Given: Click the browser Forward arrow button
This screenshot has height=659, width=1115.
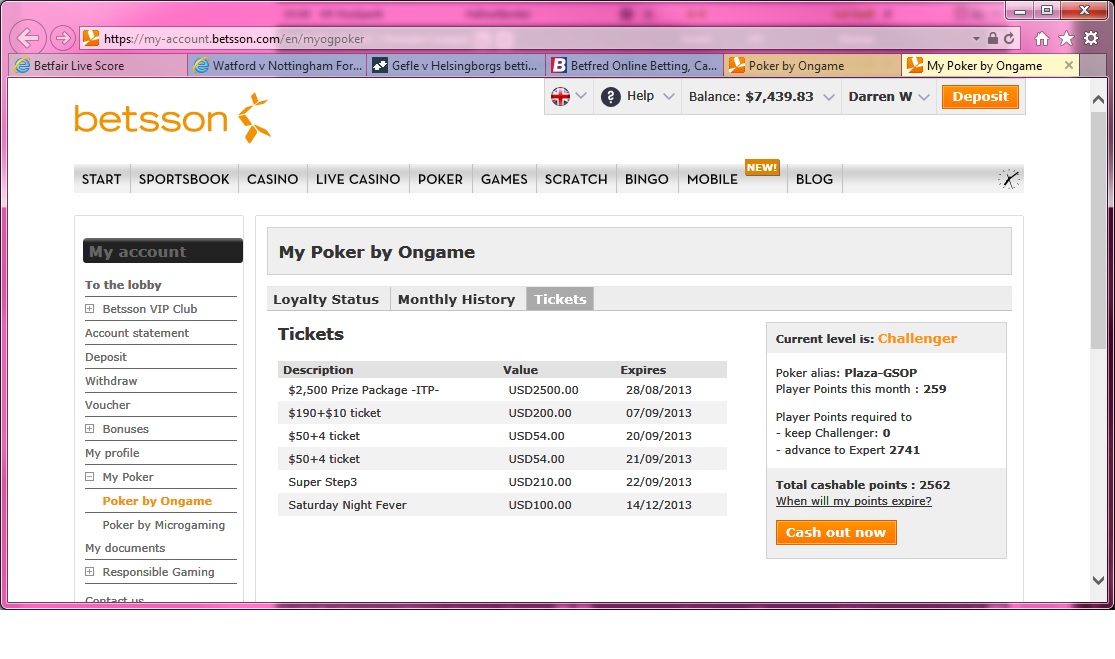Looking at the screenshot, I should coord(63,38).
